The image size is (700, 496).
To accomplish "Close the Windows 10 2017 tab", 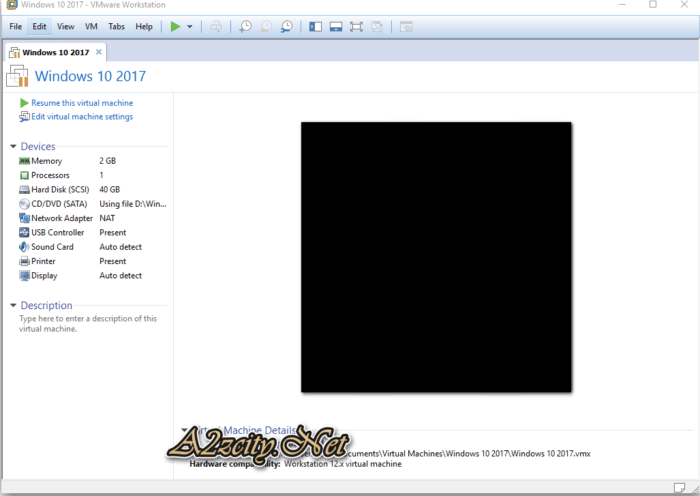I will click(99, 52).
